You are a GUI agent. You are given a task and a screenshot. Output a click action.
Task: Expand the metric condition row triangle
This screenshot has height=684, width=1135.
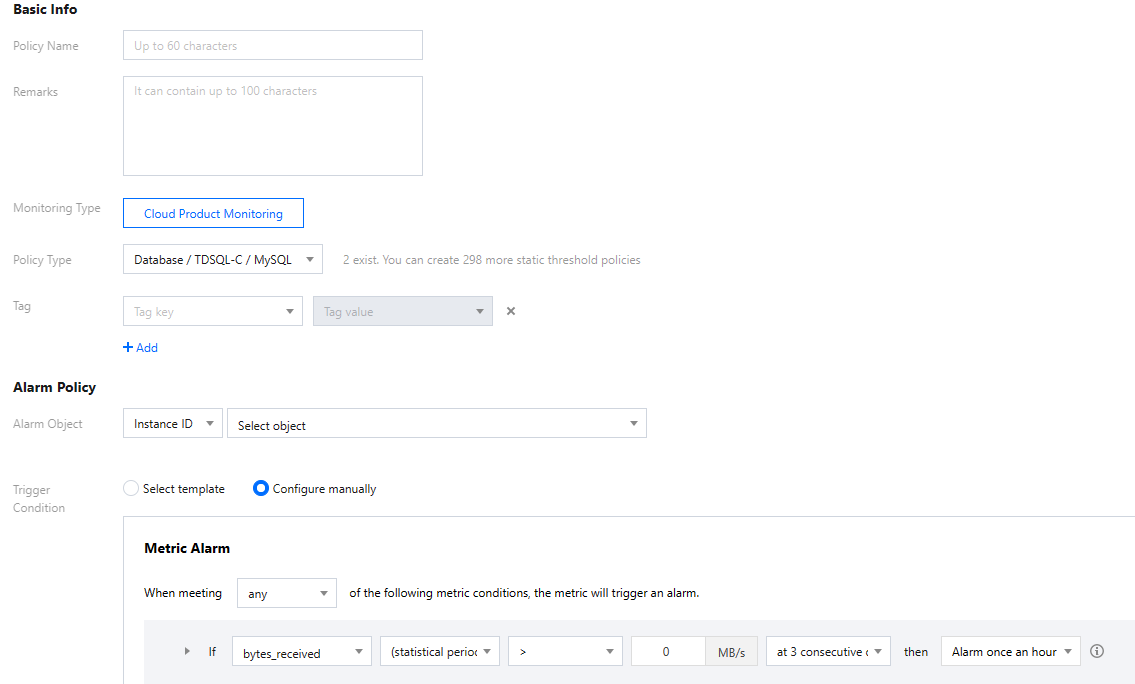click(187, 651)
